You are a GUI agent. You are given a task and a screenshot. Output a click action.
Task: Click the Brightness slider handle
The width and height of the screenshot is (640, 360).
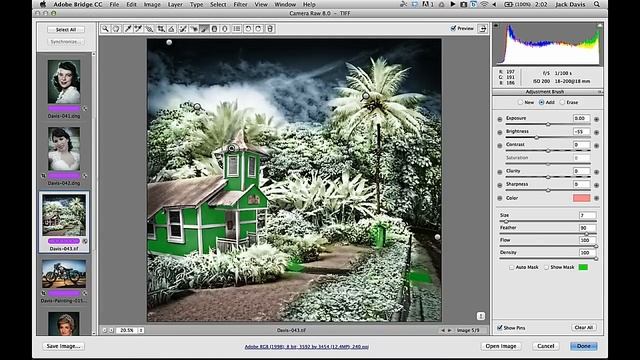tap(536, 138)
